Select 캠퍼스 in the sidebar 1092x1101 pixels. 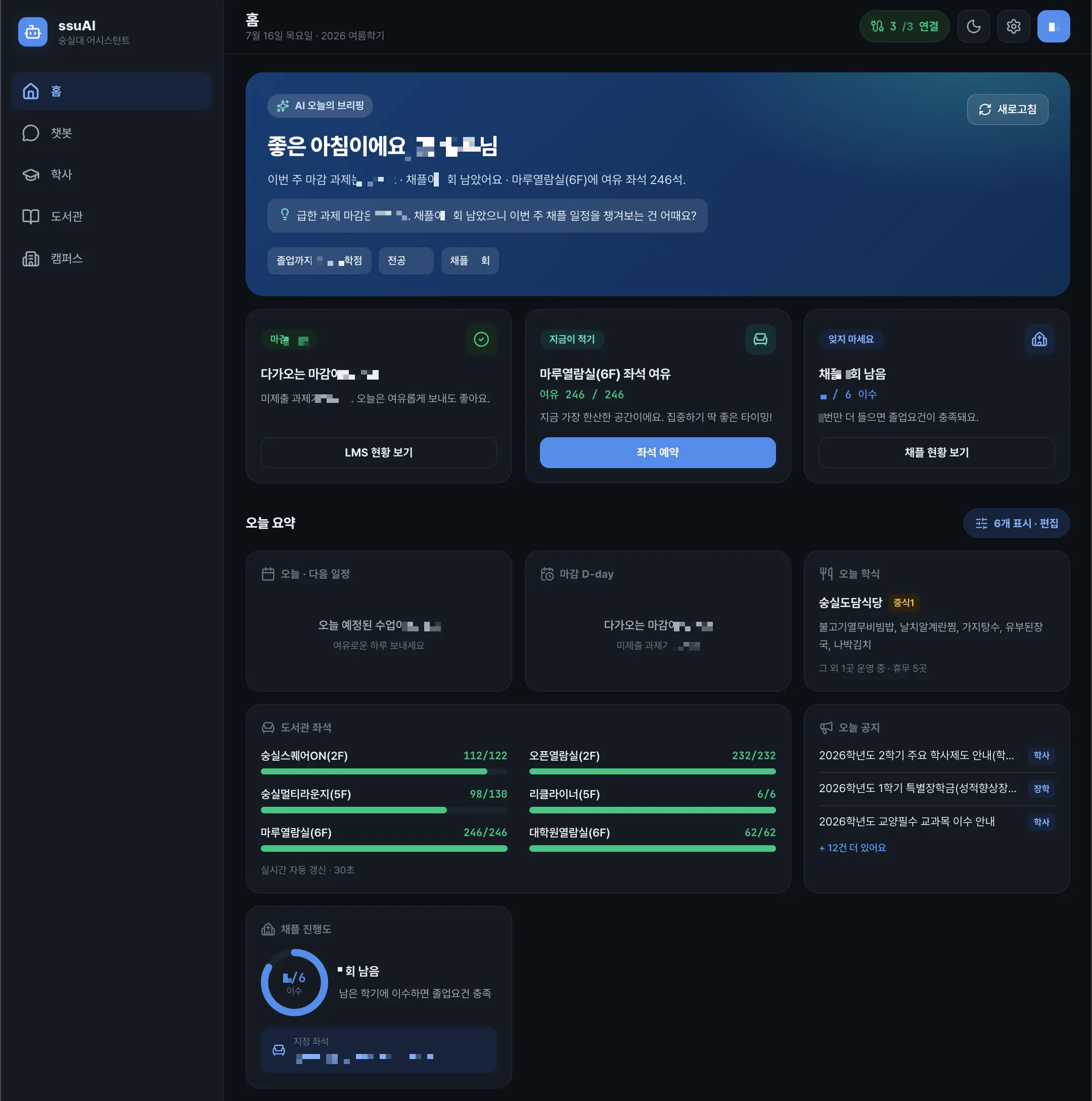112,259
